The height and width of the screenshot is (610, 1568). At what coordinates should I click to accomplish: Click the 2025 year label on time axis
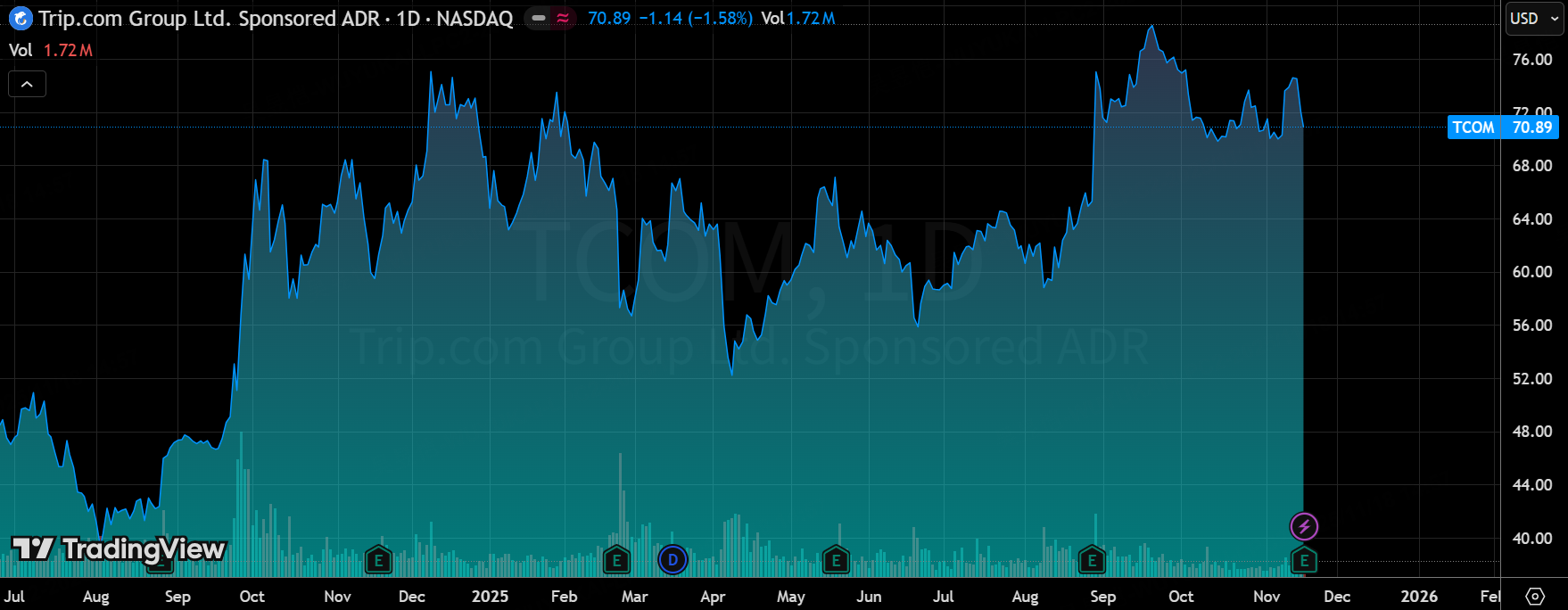click(x=490, y=596)
